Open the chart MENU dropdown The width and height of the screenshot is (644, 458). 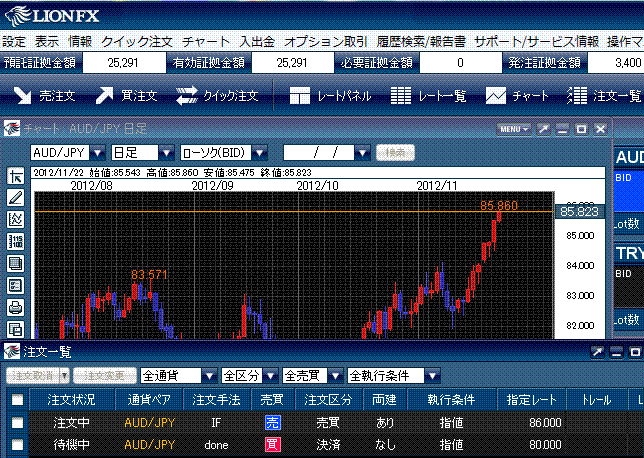[514, 129]
